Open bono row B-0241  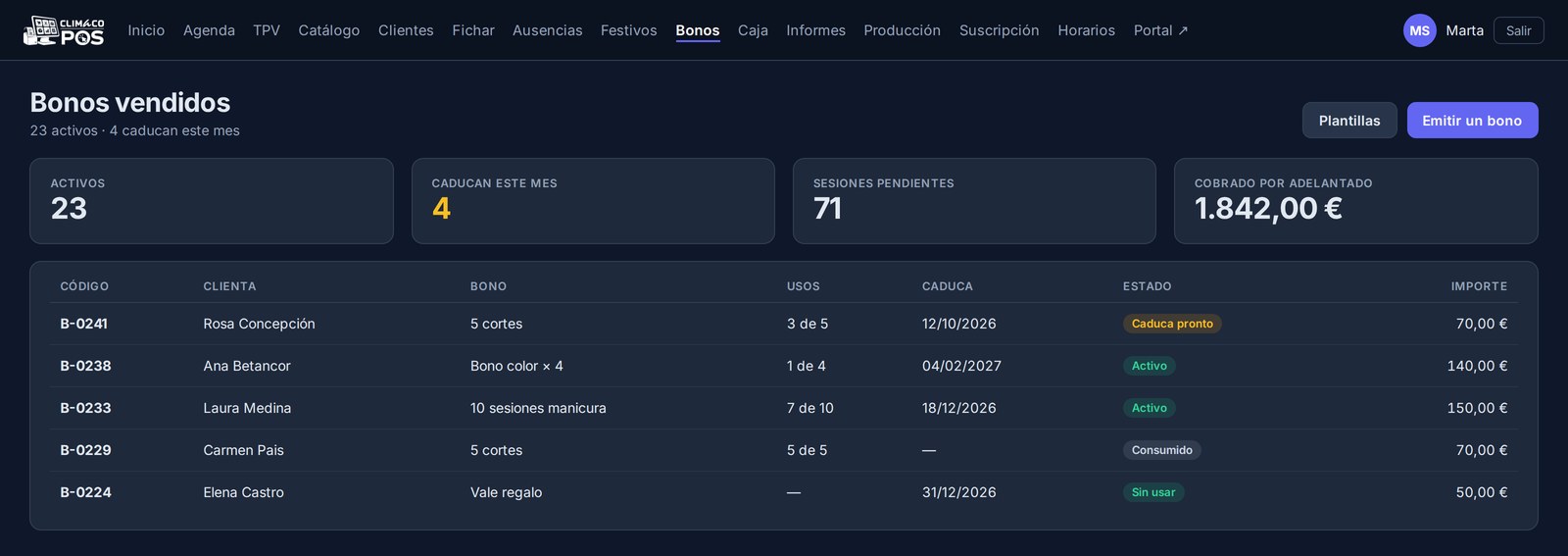point(784,324)
